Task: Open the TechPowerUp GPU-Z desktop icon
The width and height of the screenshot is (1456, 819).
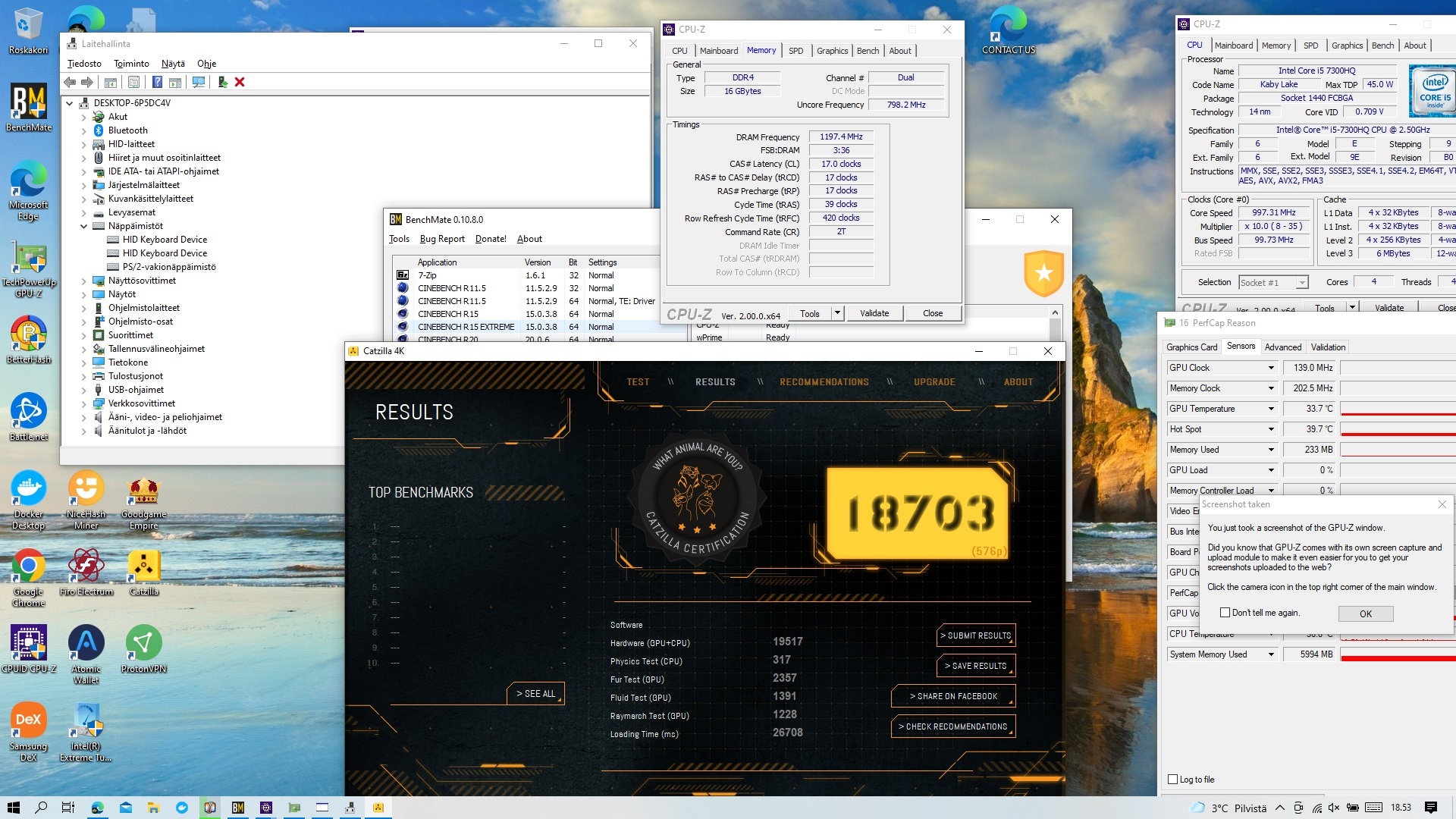Action: 29,269
